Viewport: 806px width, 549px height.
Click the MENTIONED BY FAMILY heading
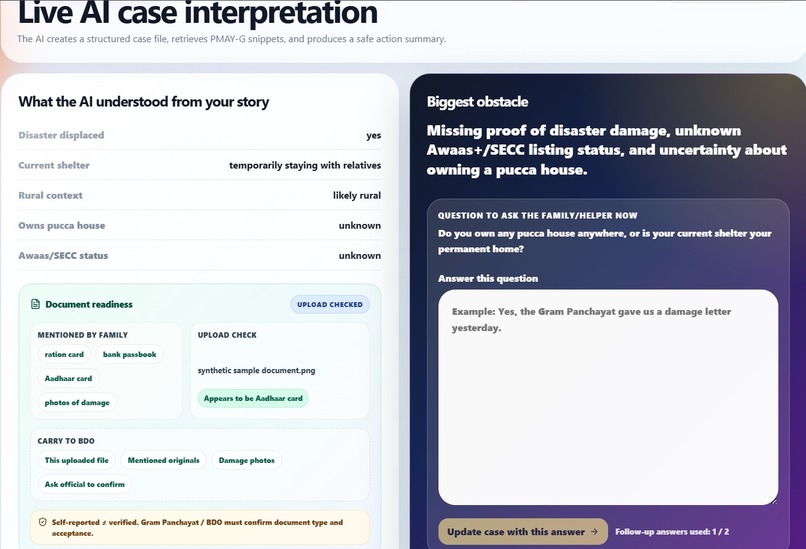coord(83,335)
